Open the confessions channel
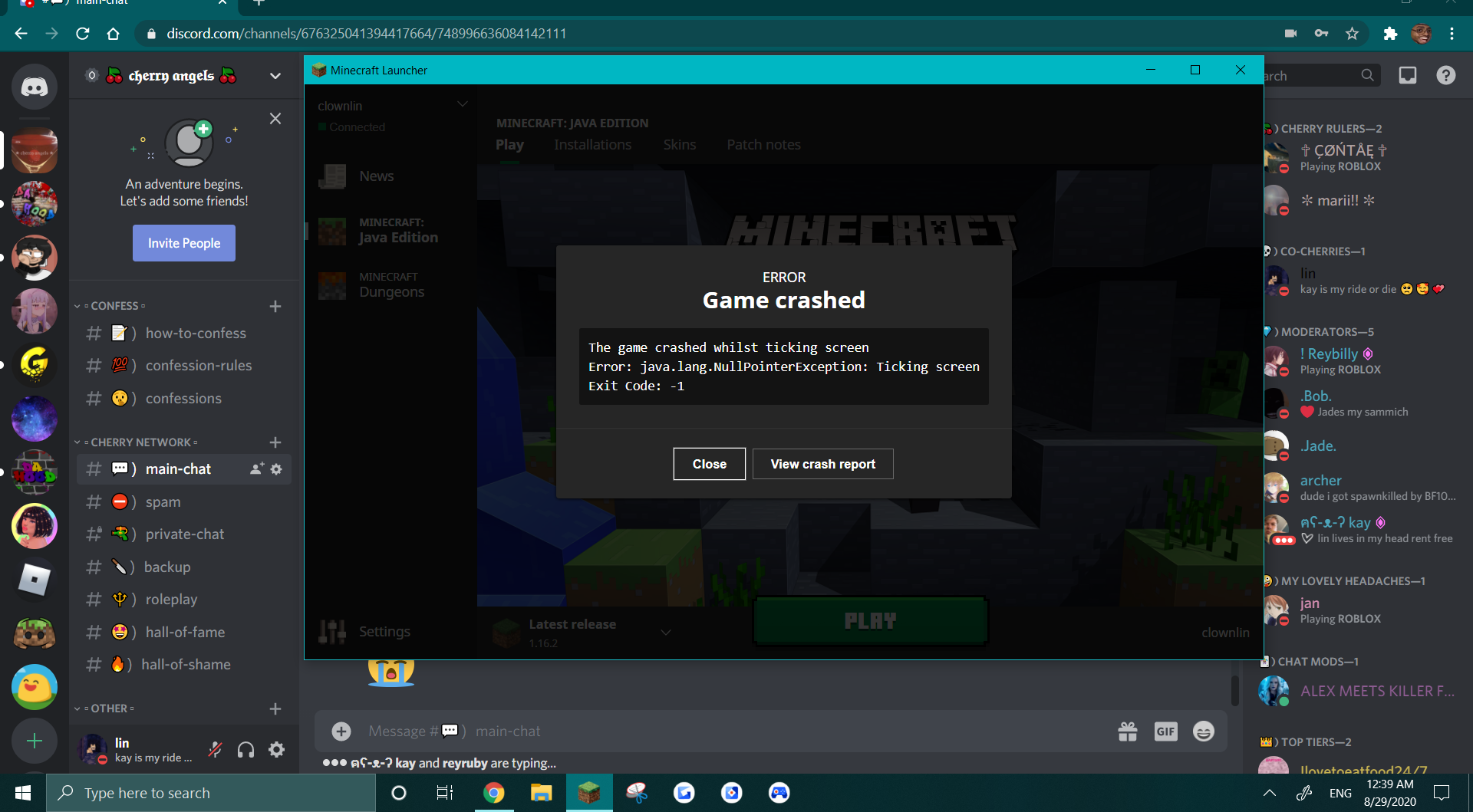 184,399
